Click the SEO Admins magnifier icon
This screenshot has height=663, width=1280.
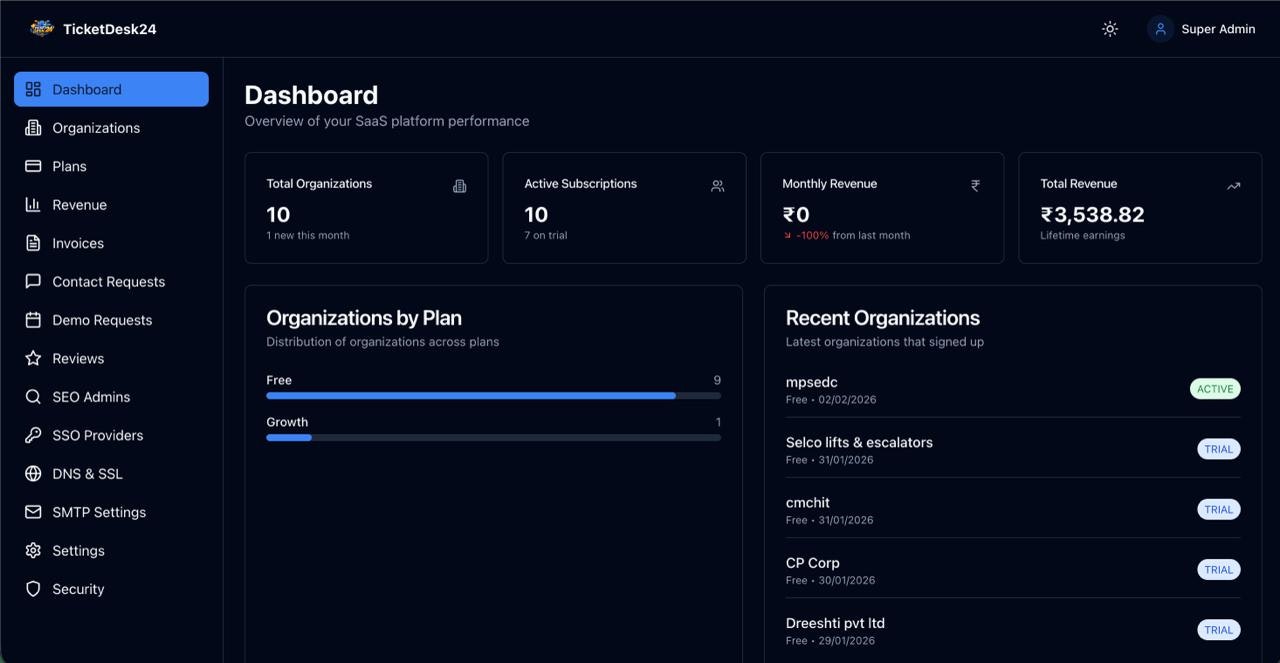click(x=33, y=397)
